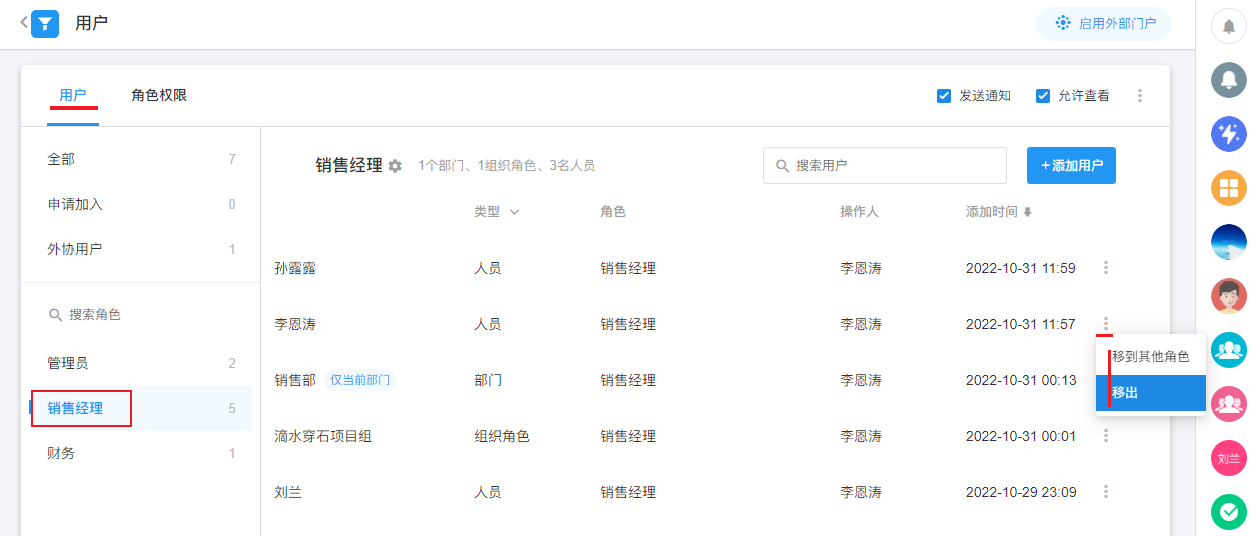The image size is (1257, 536).
Task: Select 移出 in the context menu
Action: 1151,393
